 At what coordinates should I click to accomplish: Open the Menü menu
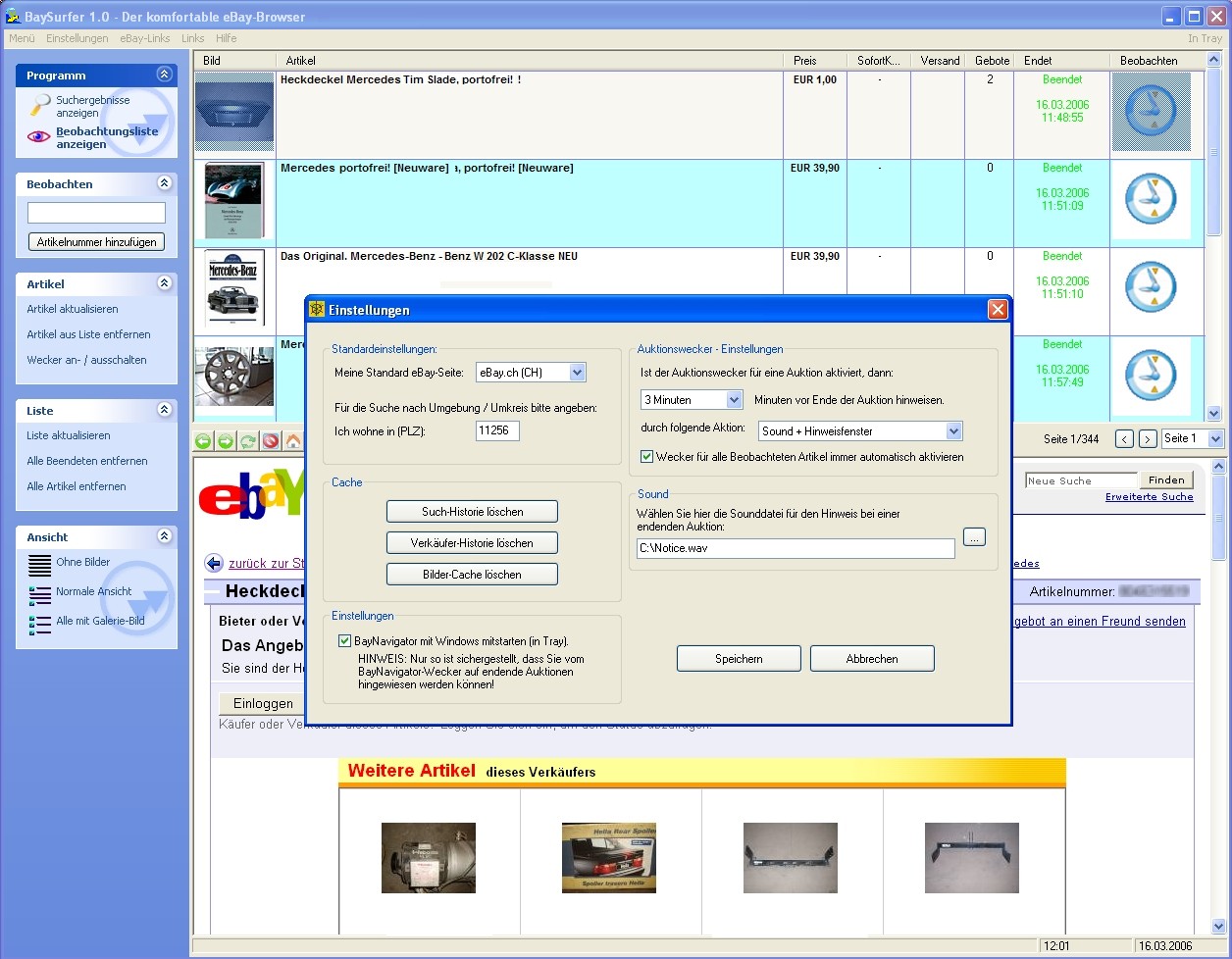pyautogui.click(x=22, y=38)
